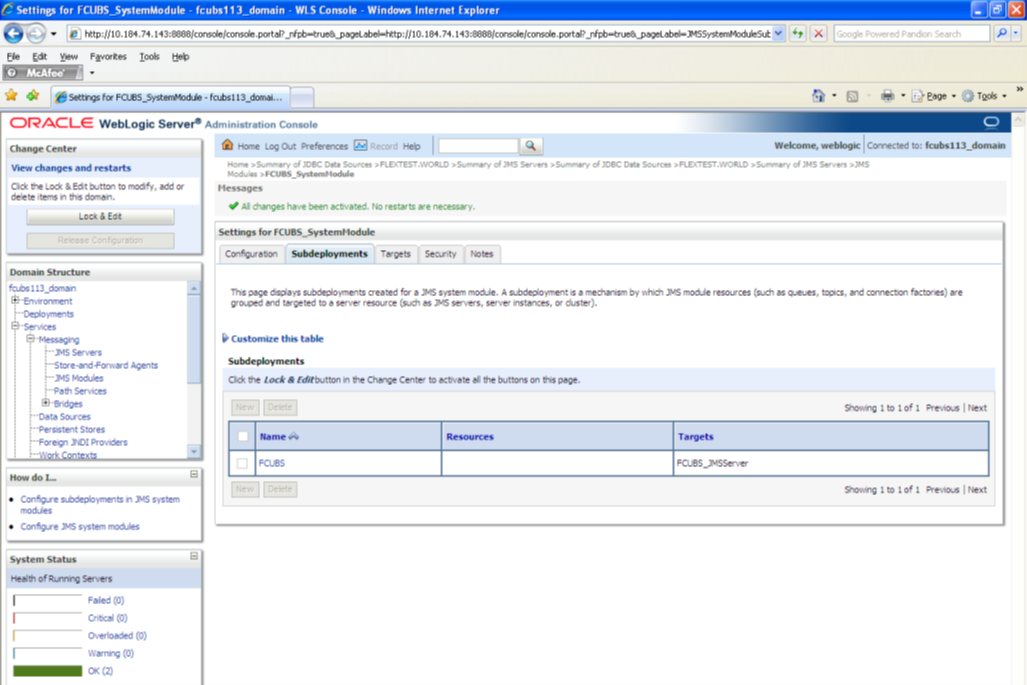Open the address bar URL dropdown

[x=778, y=33]
